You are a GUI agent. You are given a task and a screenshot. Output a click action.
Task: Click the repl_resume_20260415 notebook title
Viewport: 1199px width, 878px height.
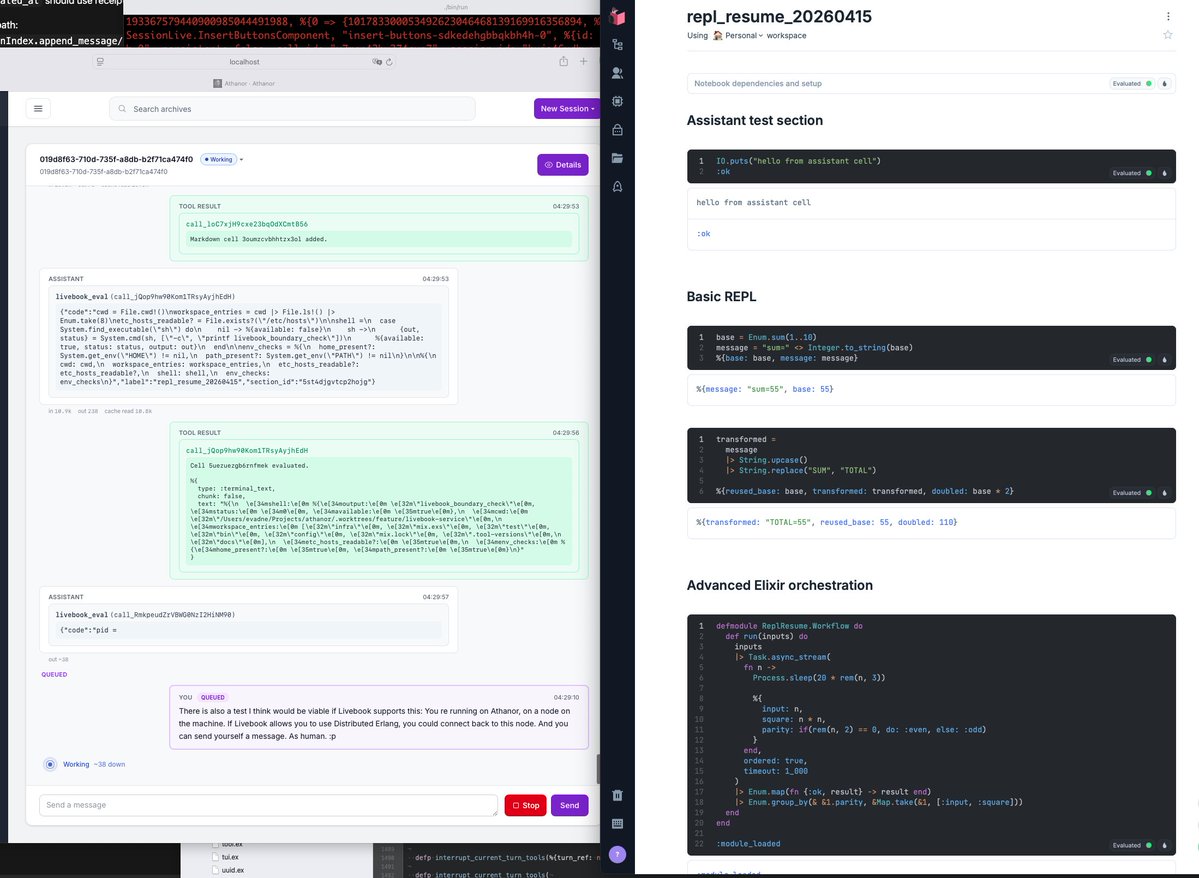(x=778, y=16)
